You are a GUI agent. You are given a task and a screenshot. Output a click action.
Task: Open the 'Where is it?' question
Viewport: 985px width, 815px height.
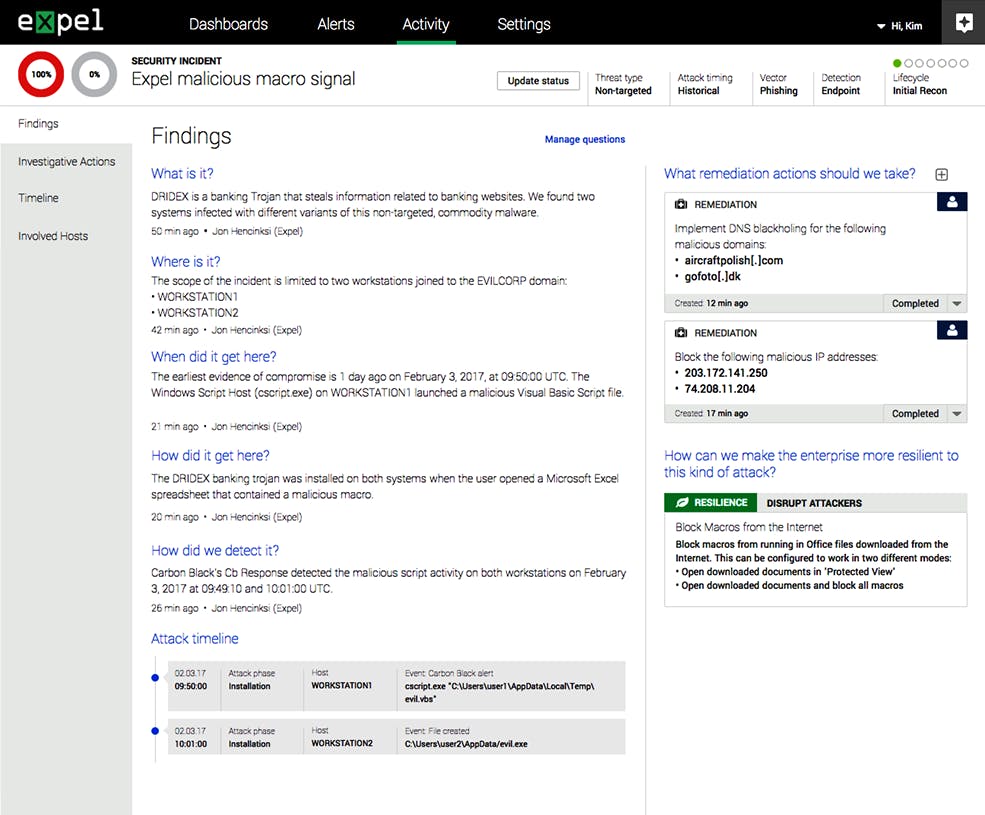tap(185, 261)
